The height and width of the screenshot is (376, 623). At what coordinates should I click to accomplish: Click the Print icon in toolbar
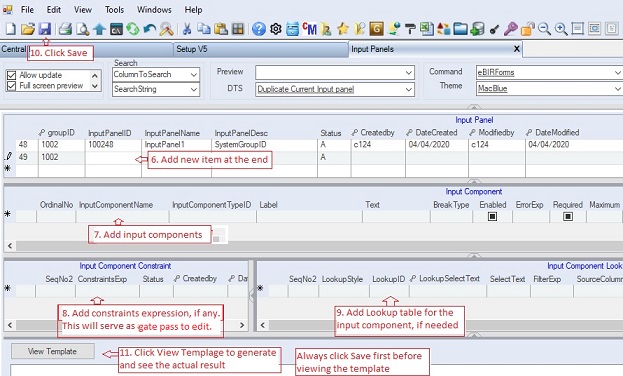point(65,29)
